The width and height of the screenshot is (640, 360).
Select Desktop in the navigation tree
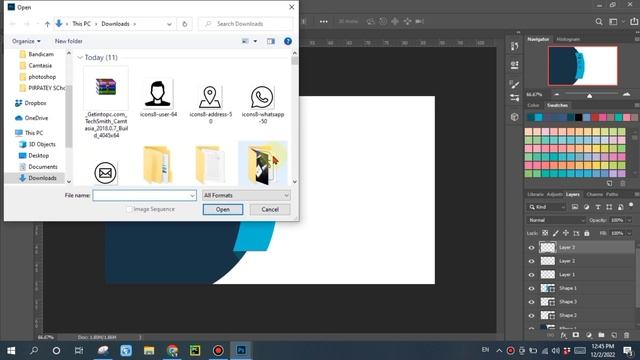click(39, 156)
